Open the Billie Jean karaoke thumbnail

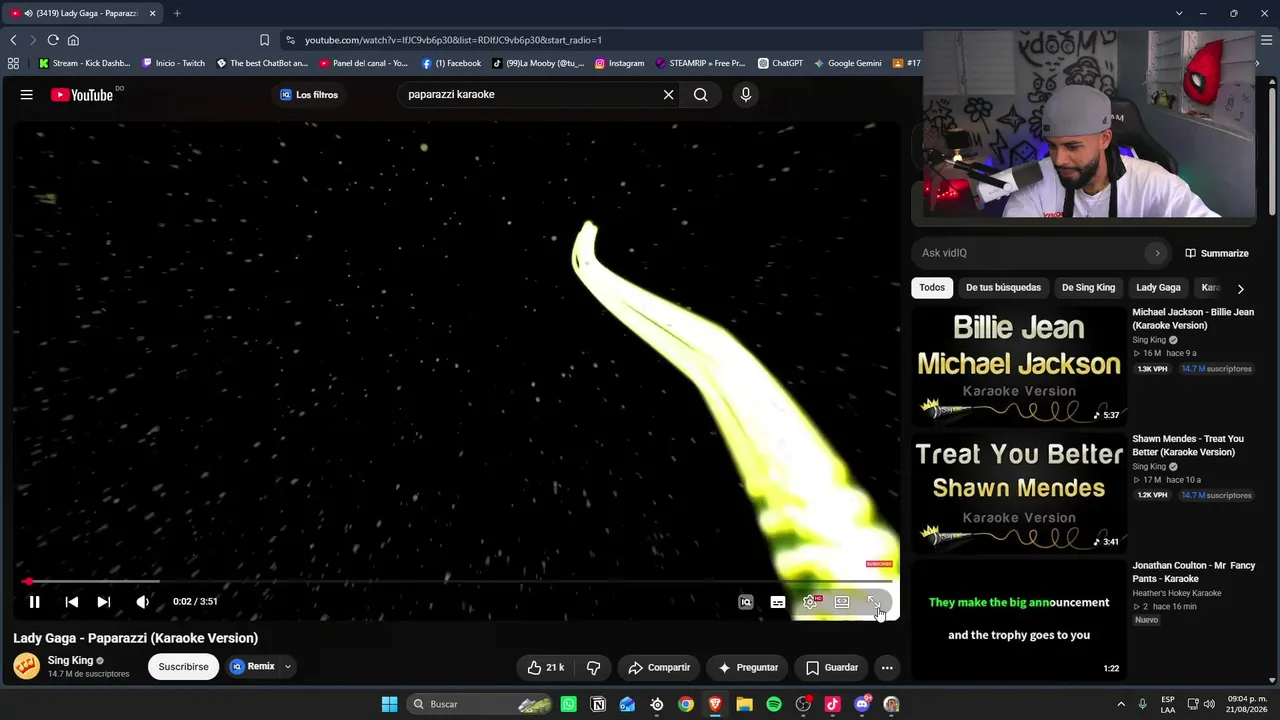pos(1019,366)
